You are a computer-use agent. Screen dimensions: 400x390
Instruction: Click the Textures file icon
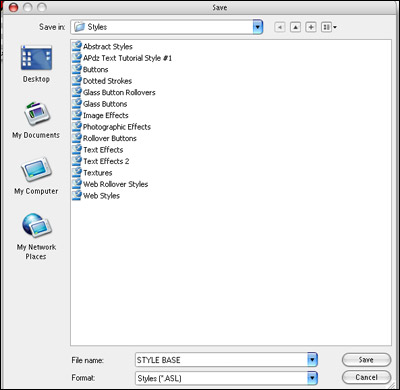(x=77, y=173)
